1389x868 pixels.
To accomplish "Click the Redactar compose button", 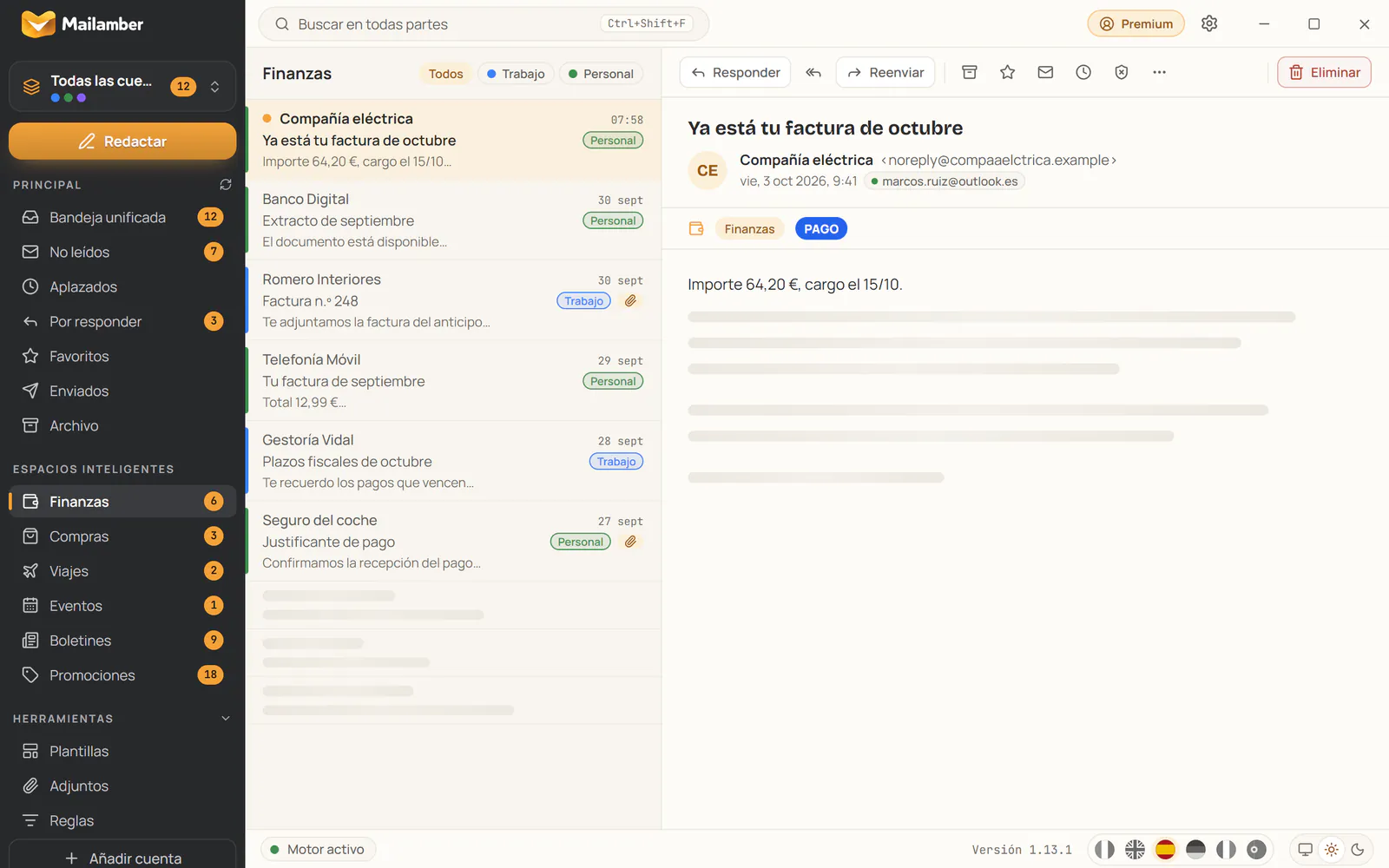I will (122, 141).
